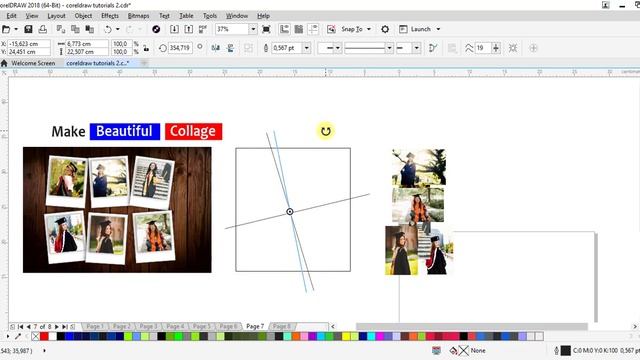
Task: Toggle the lock ratio padlock icon
Action: point(146,48)
